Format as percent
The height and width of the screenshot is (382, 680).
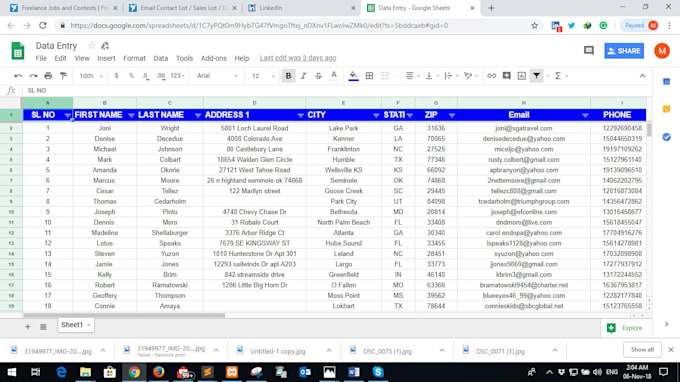coord(131,76)
